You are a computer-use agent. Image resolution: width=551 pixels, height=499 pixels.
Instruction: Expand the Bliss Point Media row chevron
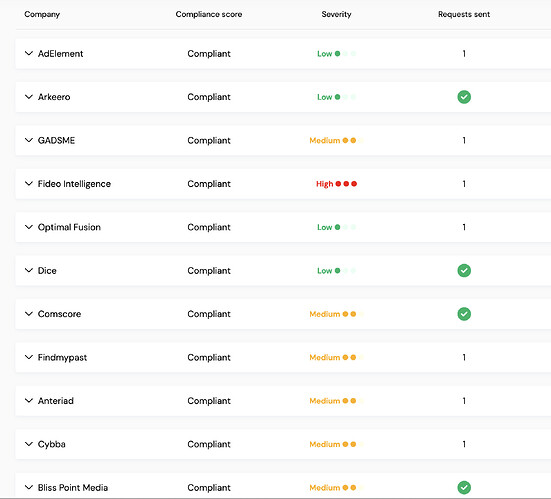coord(29,487)
